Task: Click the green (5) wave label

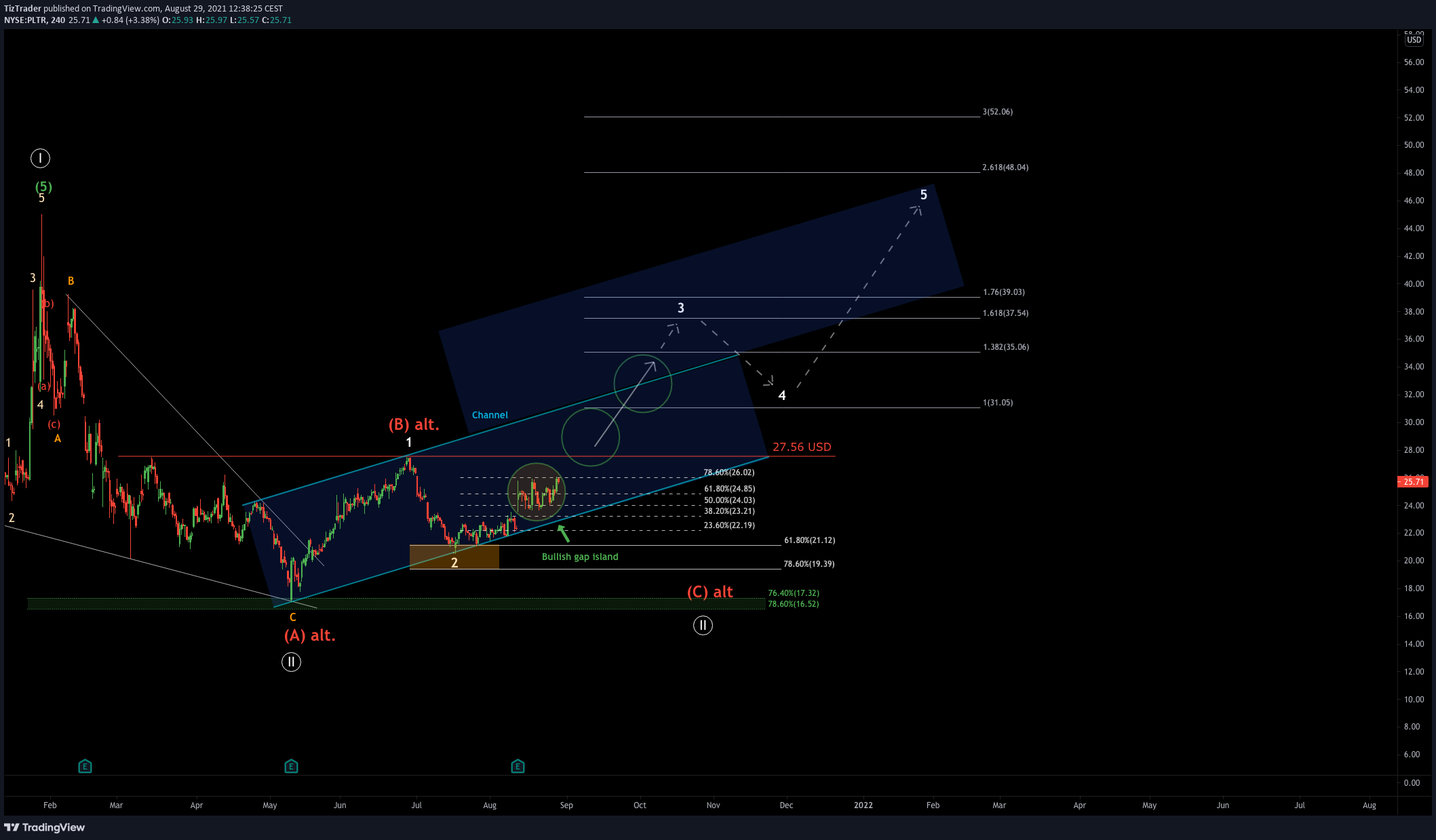Action: [x=43, y=186]
